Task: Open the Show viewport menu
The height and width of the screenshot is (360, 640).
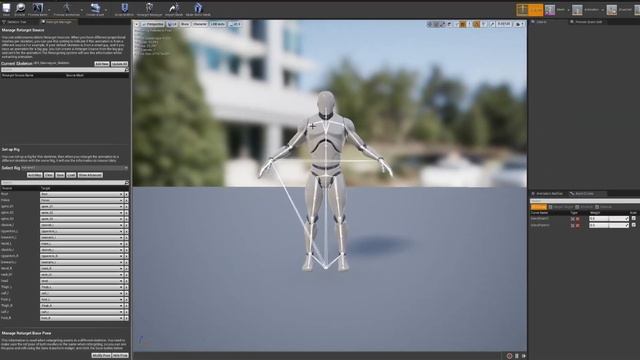Action: point(185,24)
